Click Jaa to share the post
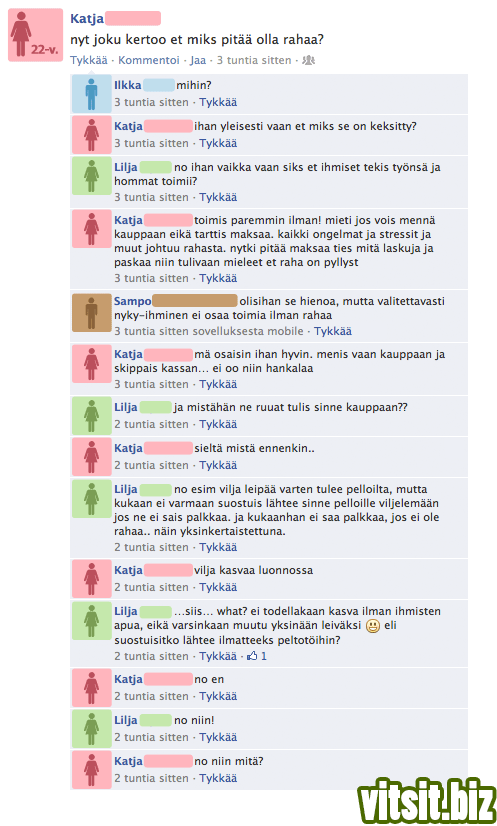 coord(198,60)
